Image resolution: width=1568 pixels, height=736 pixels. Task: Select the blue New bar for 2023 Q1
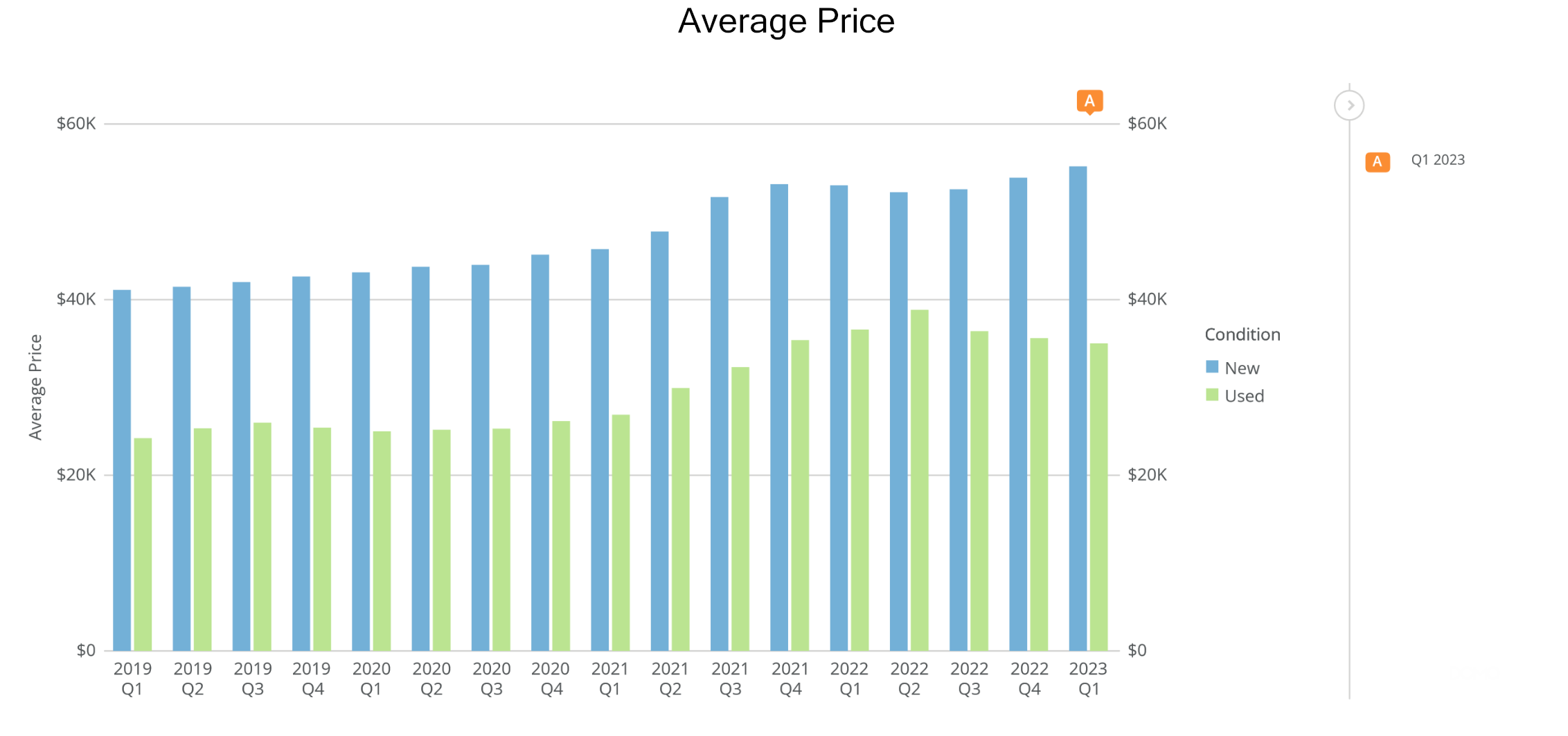click(1078, 409)
